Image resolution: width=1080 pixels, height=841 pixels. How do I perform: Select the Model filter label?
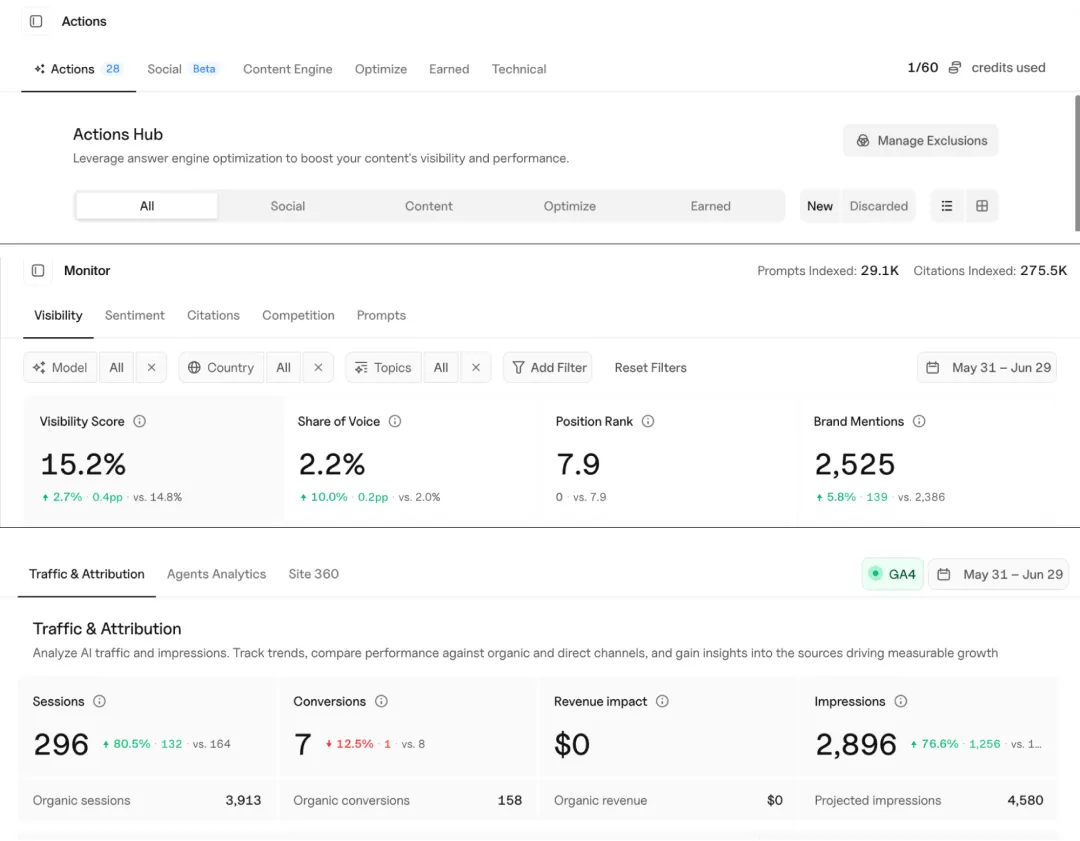61,368
